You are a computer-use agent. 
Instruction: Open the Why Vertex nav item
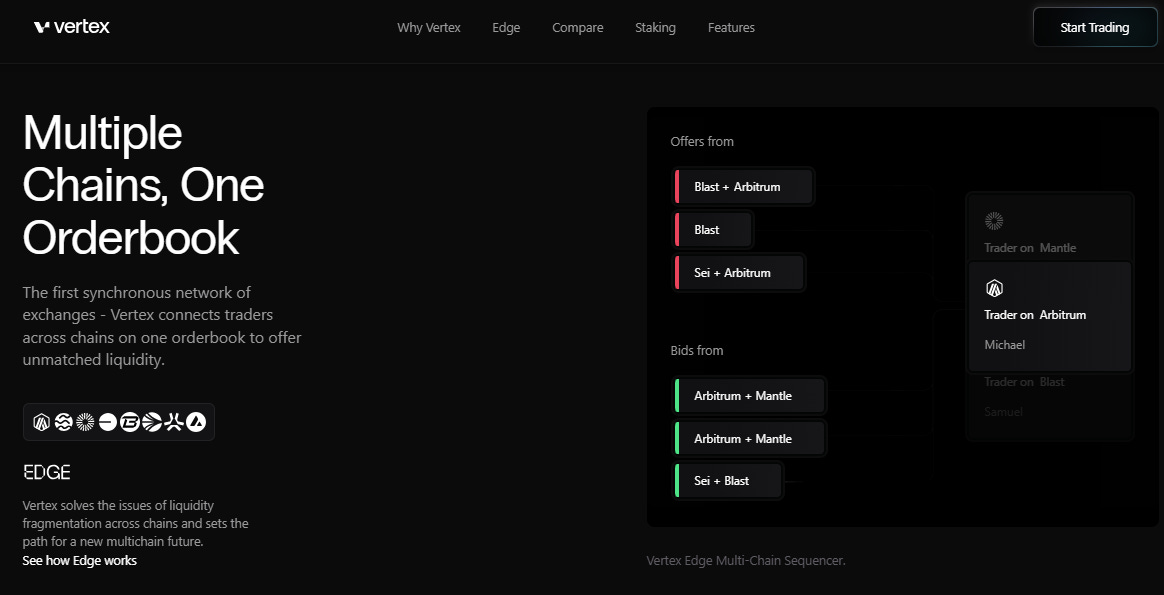429,27
